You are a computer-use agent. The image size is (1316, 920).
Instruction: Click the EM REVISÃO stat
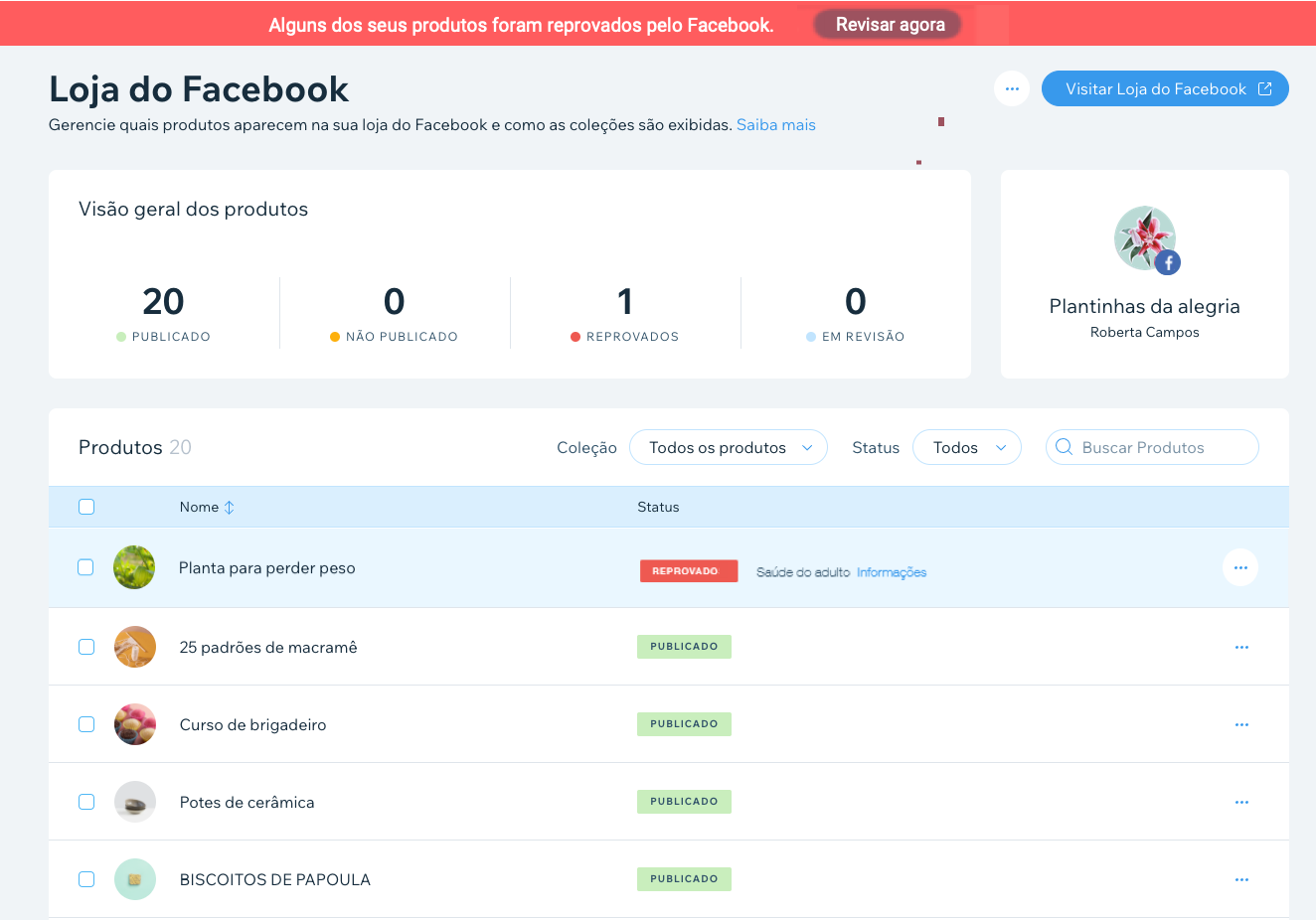pos(855,313)
